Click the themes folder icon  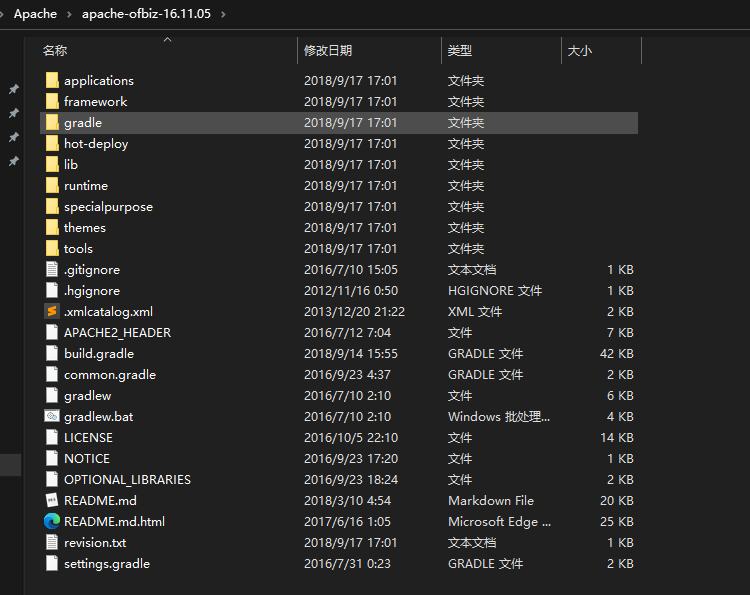click(52, 227)
